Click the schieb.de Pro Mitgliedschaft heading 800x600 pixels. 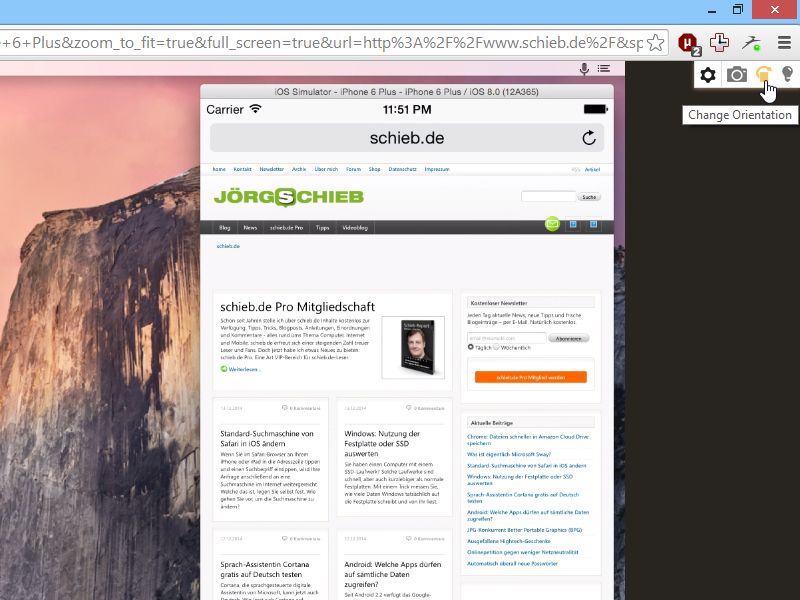point(297,307)
